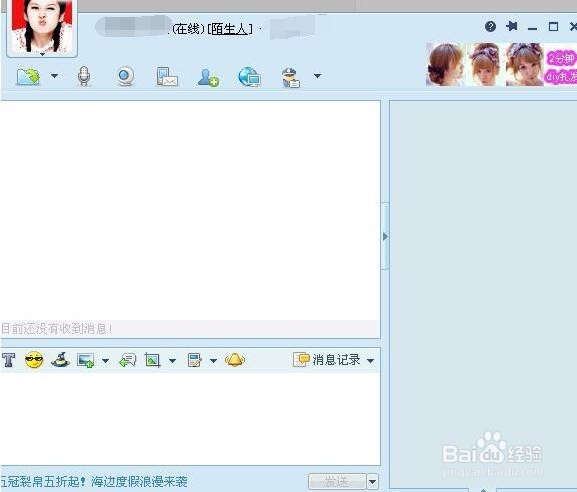Start a video call with webcam icon
This screenshot has height=492, width=577.
pos(125,77)
